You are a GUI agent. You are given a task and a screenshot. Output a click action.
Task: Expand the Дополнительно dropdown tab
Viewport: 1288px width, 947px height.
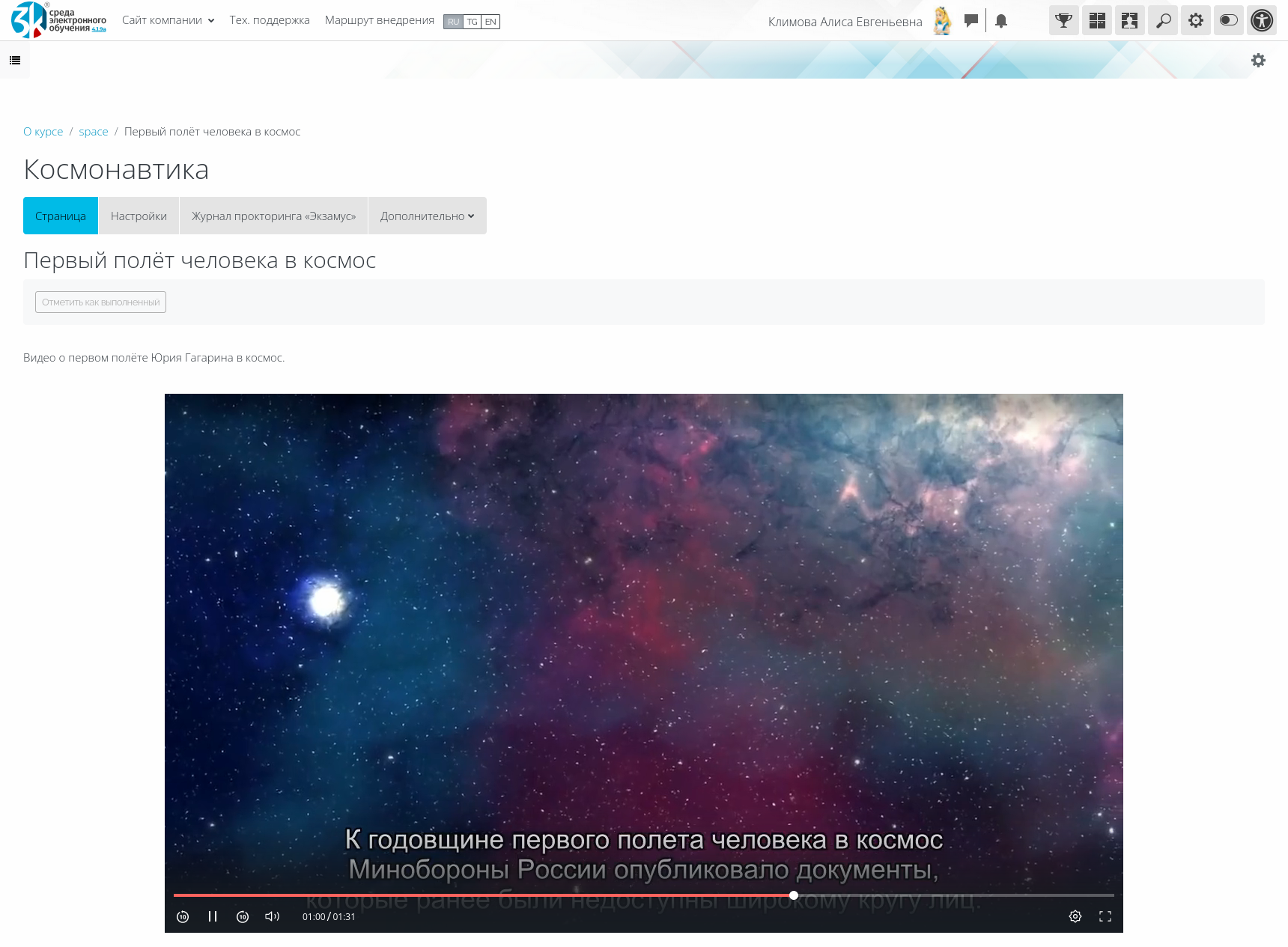[x=428, y=216]
